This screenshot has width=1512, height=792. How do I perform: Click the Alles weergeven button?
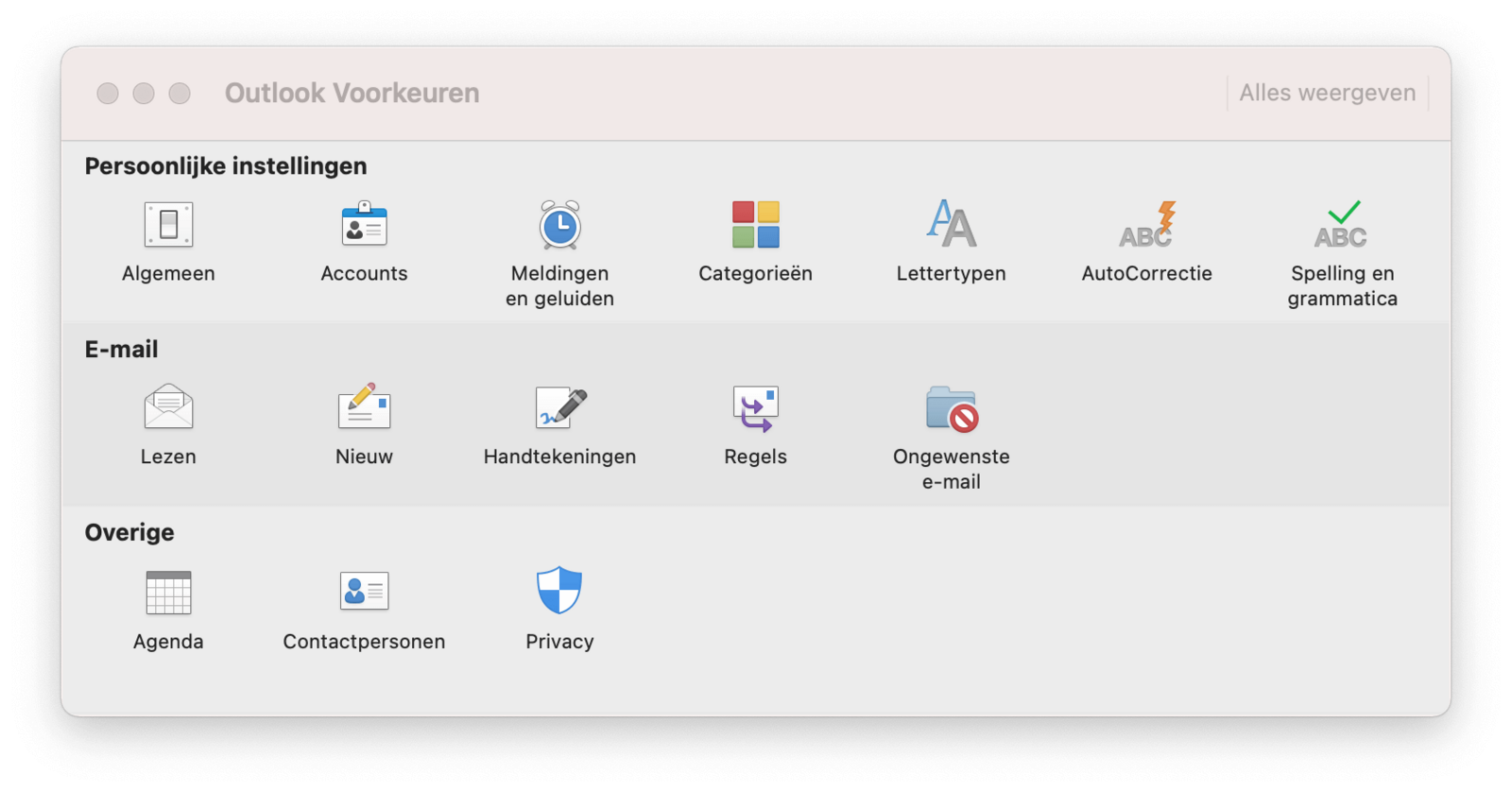point(1328,93)
